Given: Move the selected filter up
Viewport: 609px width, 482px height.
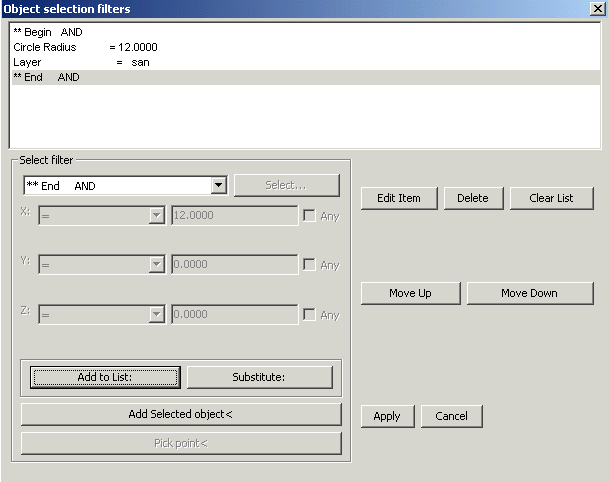Looking at the screenshot, I should [410, 293].
